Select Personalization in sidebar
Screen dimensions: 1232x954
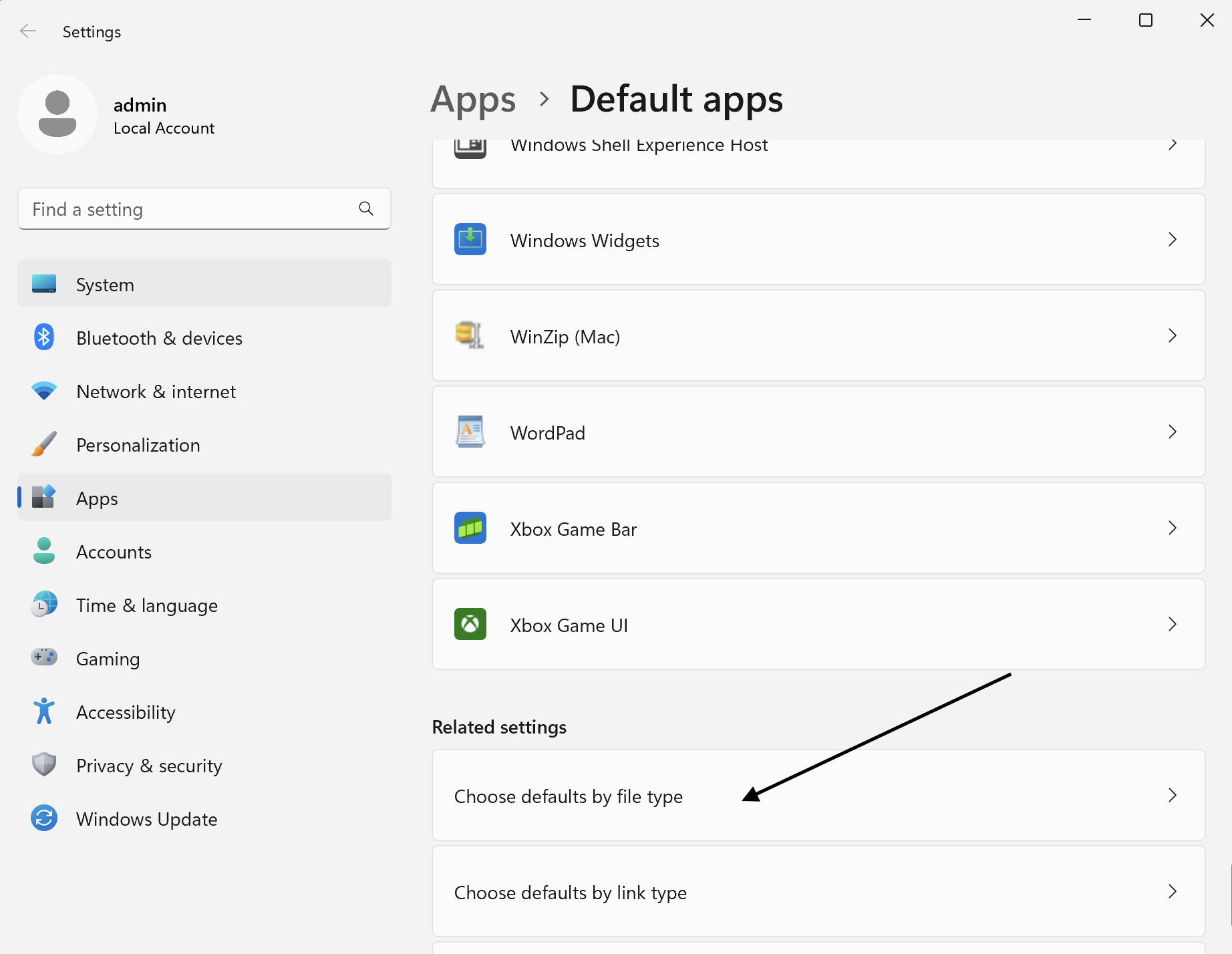[204, 444]
